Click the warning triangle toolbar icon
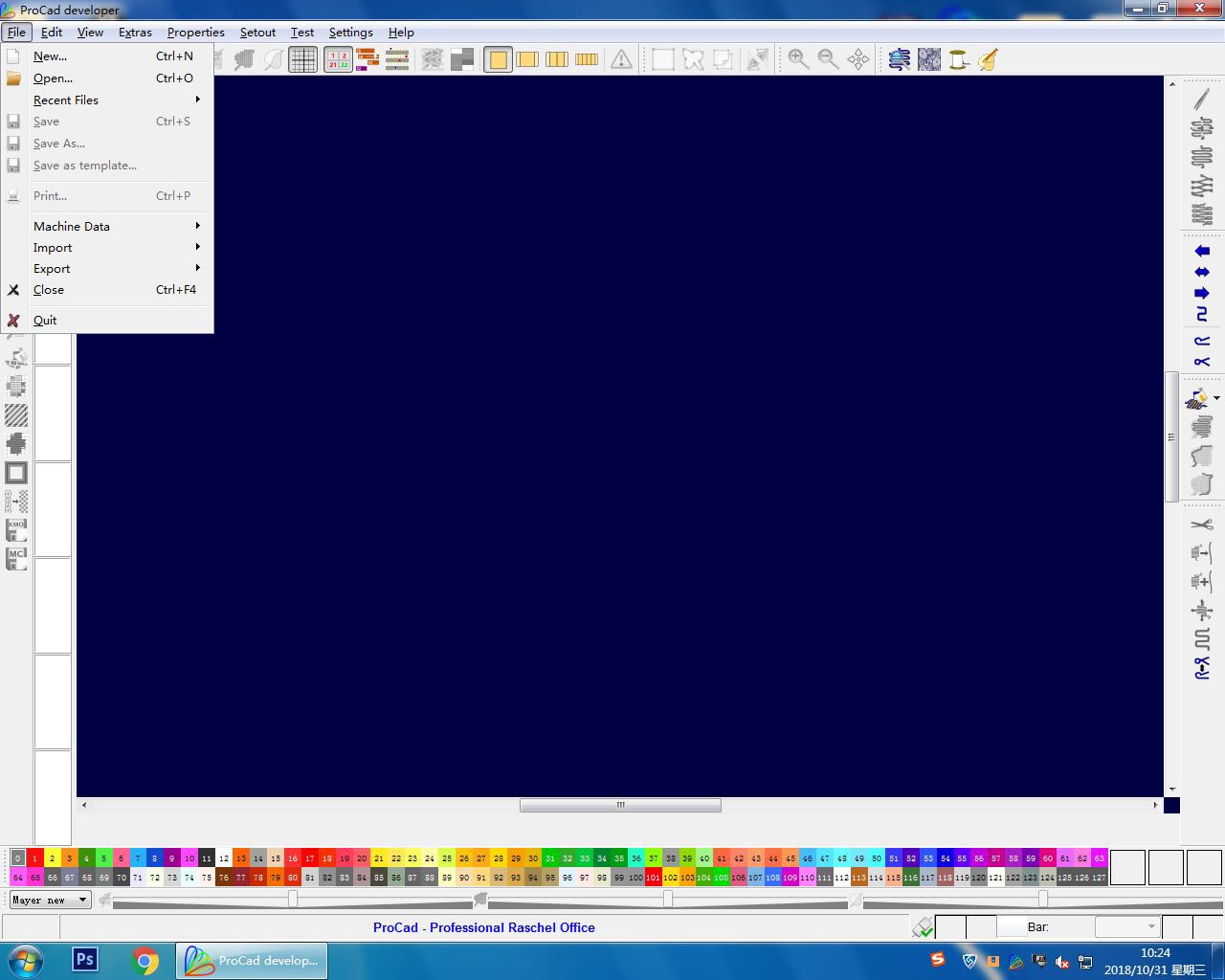The width and height of the screenshot is (1225, 980). 621,59
